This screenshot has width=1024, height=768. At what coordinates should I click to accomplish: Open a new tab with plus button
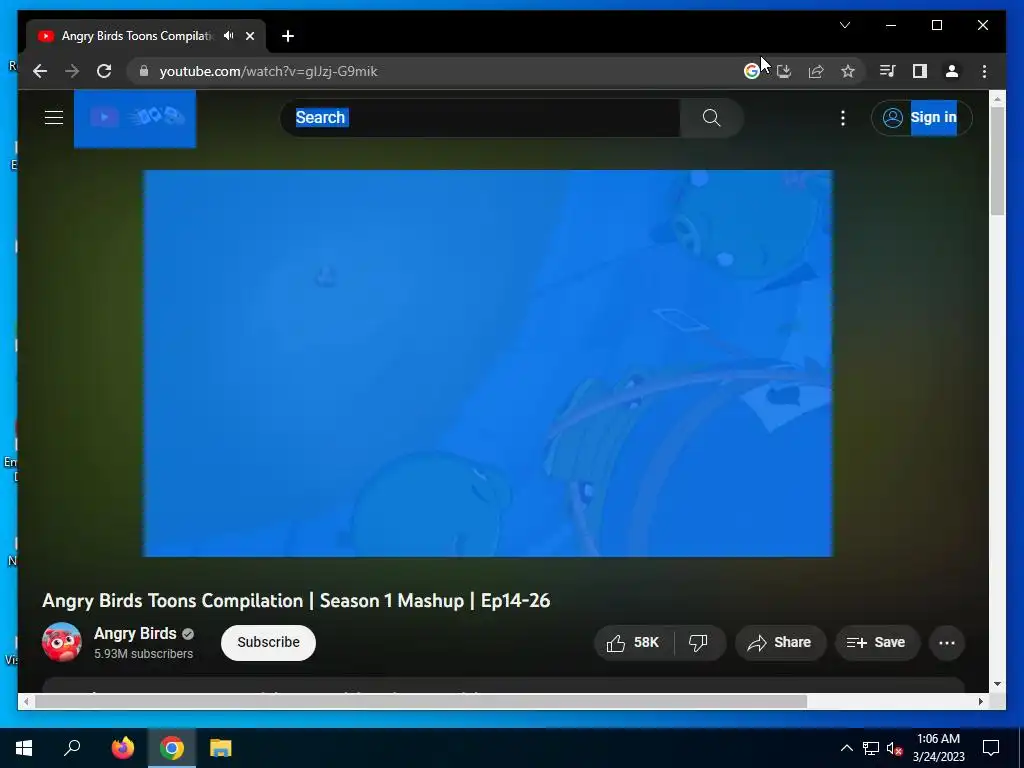[288, 36]
